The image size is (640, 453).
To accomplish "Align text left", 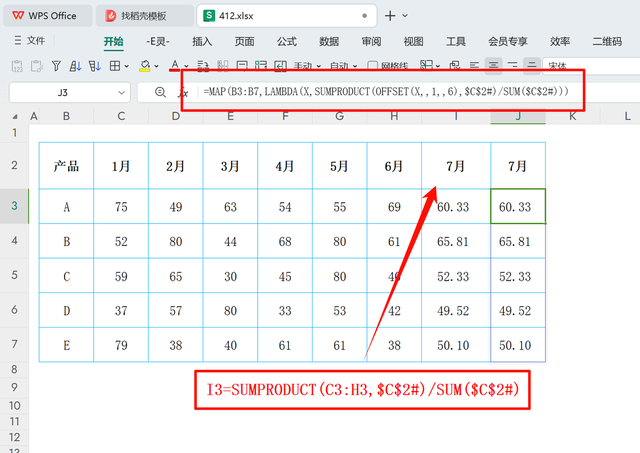I will tap(474, 65).
